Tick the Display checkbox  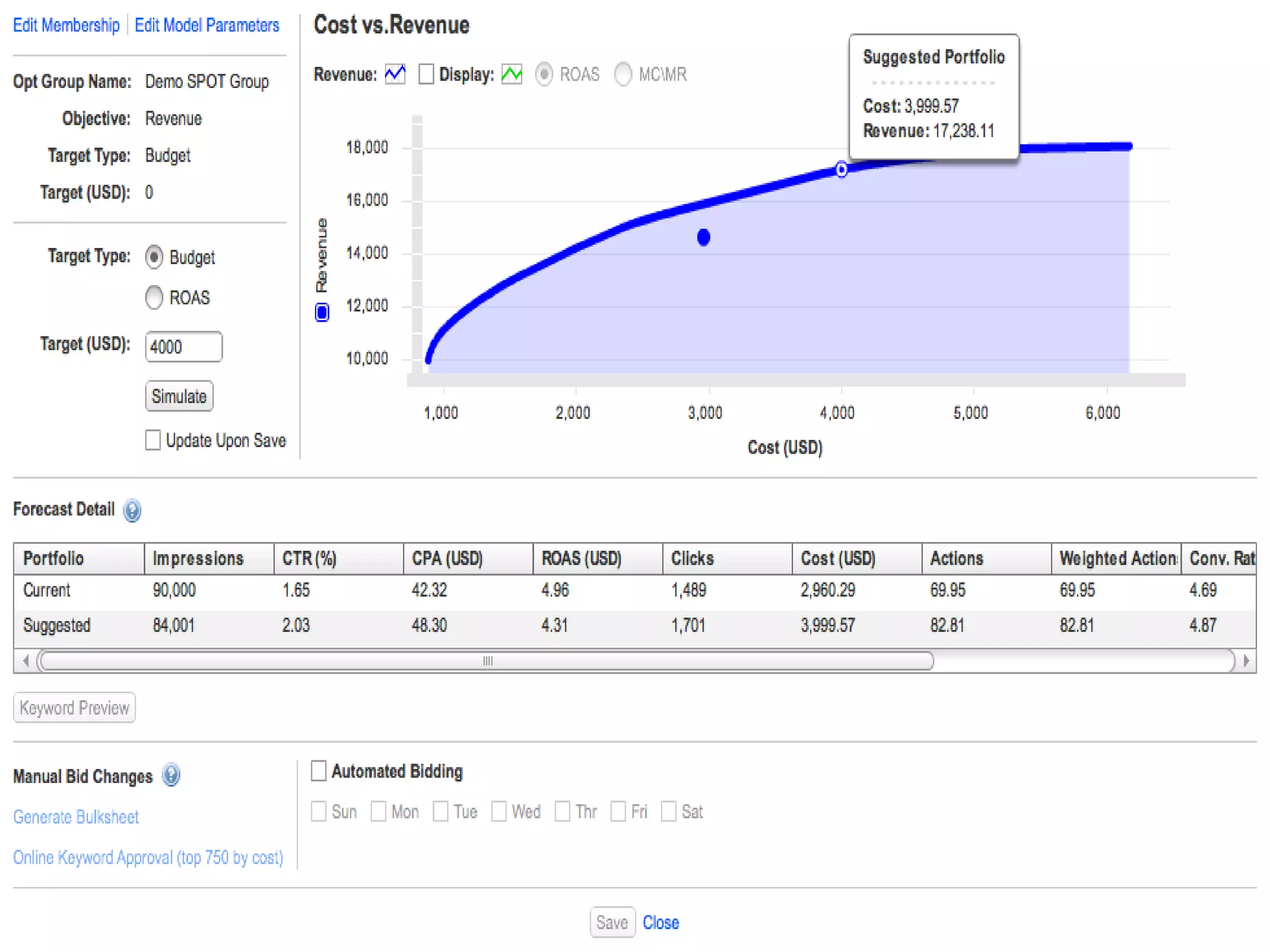426,74
